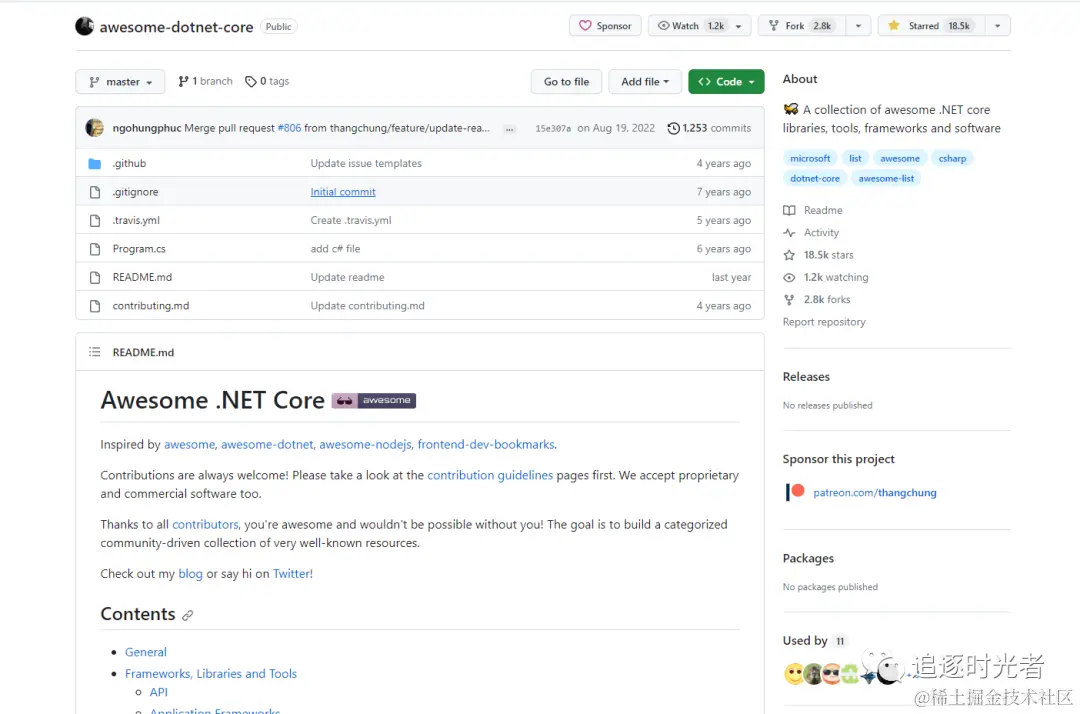This screenshot has width=1080, height=714.
Task: Expand commit message ellipsis button
Action: tap(509, 129)
